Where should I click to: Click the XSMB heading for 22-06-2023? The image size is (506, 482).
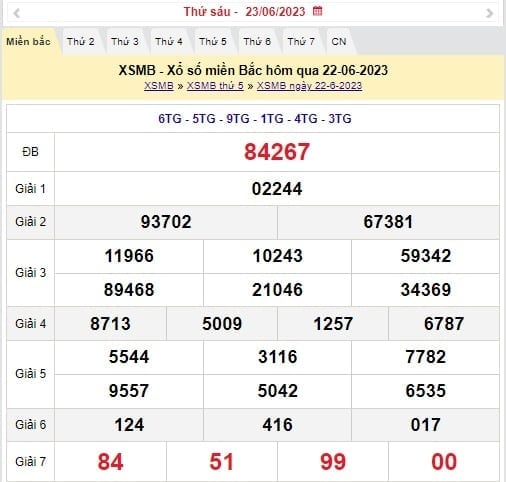(x=253, y=70)
